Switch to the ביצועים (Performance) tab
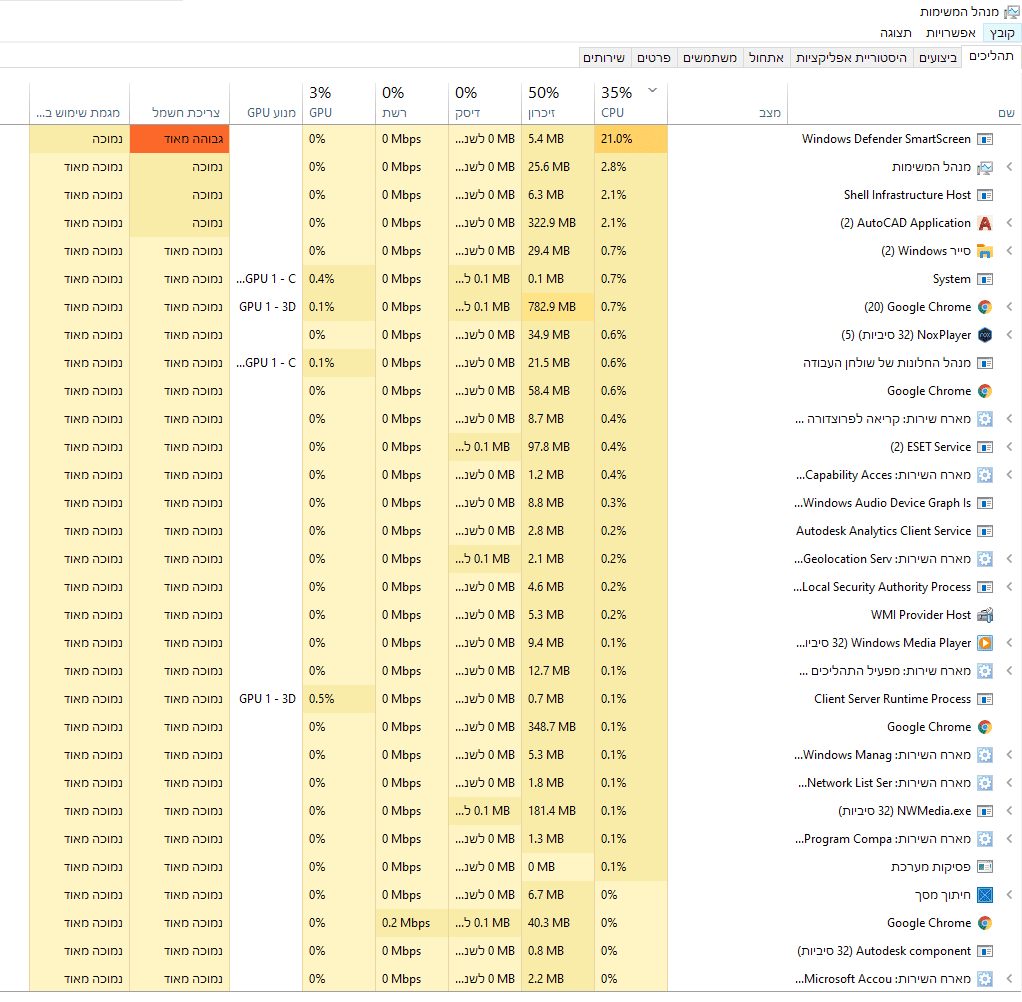1022x1002 pixels. point(937,58)
